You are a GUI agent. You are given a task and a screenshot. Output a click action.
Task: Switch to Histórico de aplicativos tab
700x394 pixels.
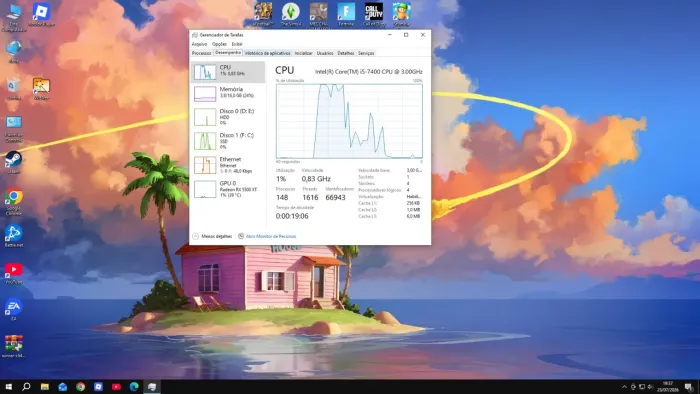pyautogui.click(x=267, y=53)
